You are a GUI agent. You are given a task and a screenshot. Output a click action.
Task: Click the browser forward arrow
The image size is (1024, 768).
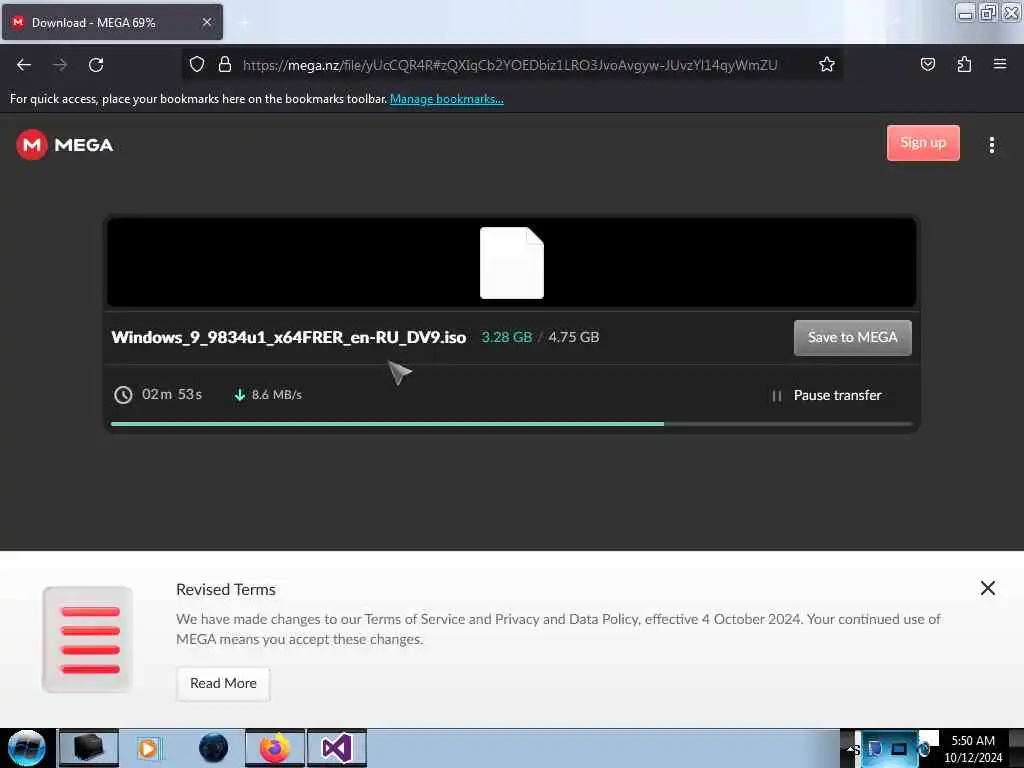(x=60, y=65)
